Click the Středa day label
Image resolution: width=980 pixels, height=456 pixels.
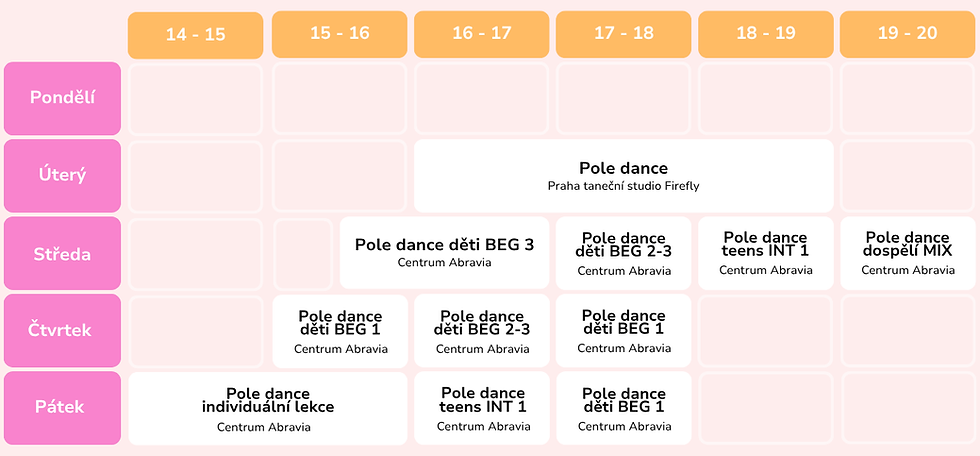tap(62, 253)
